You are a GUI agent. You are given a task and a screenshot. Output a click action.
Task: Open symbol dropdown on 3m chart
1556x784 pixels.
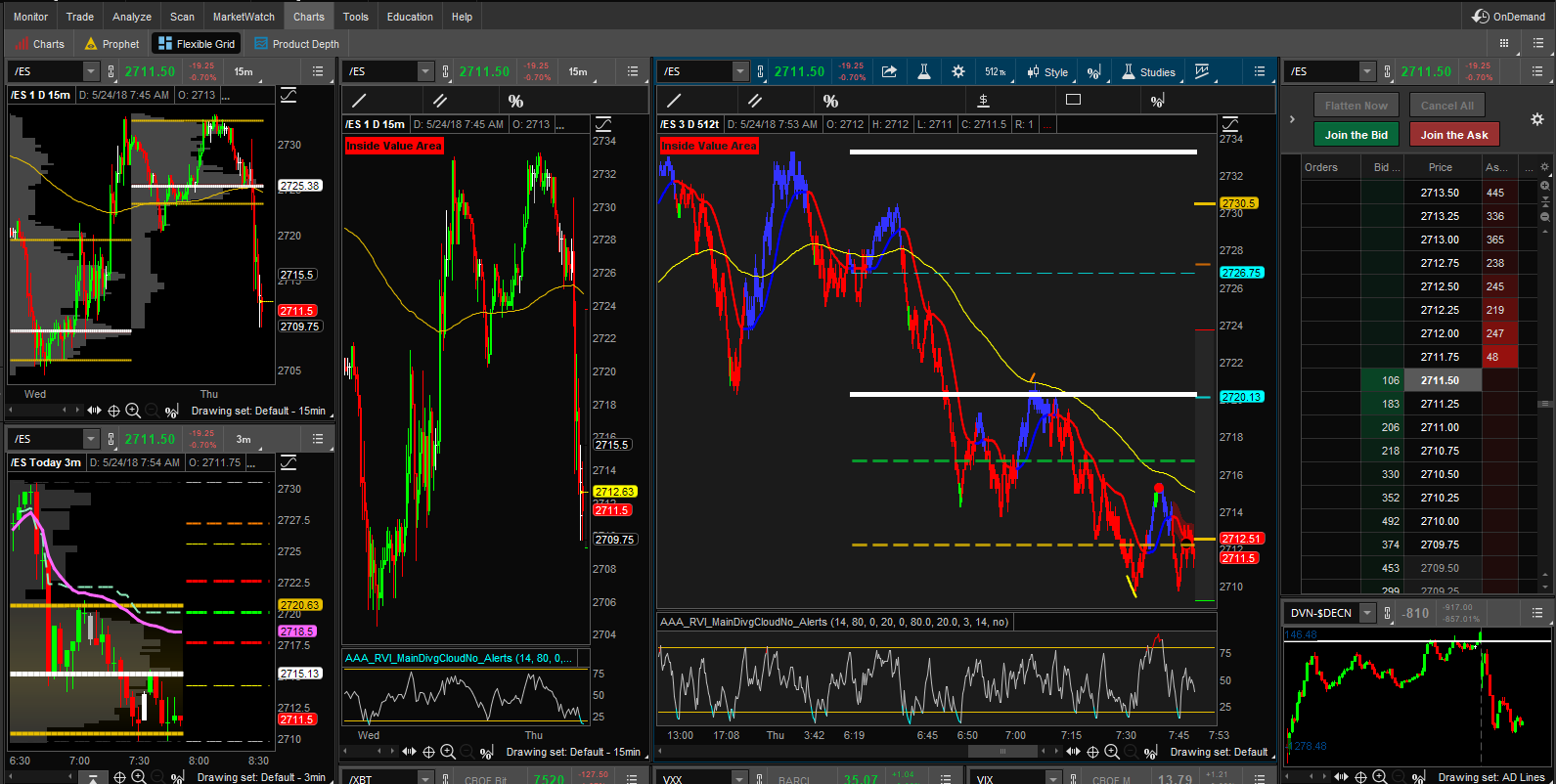(x=91, y=439)
